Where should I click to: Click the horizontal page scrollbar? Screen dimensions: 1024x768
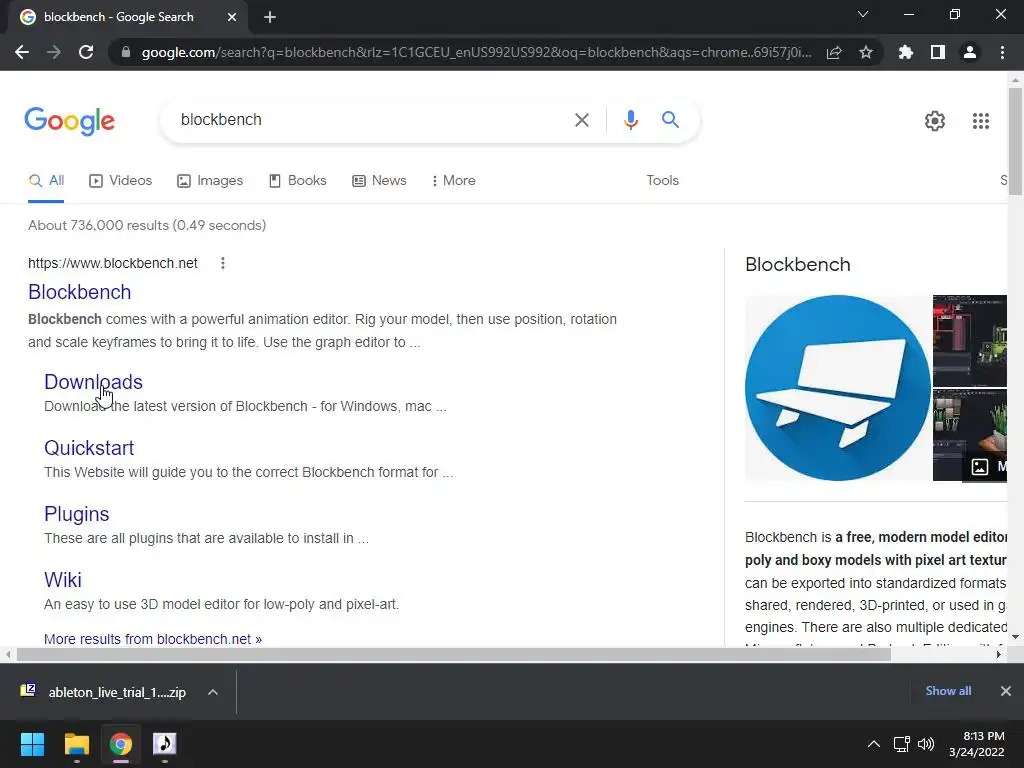[x=453, y=654]
